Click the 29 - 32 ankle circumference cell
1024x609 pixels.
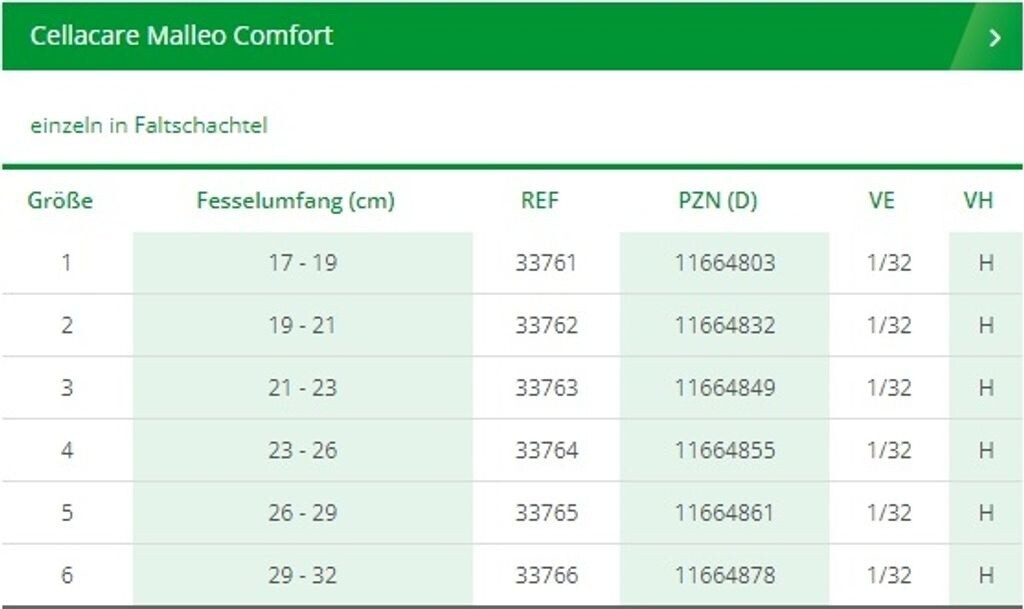click(x=302, y=575)
